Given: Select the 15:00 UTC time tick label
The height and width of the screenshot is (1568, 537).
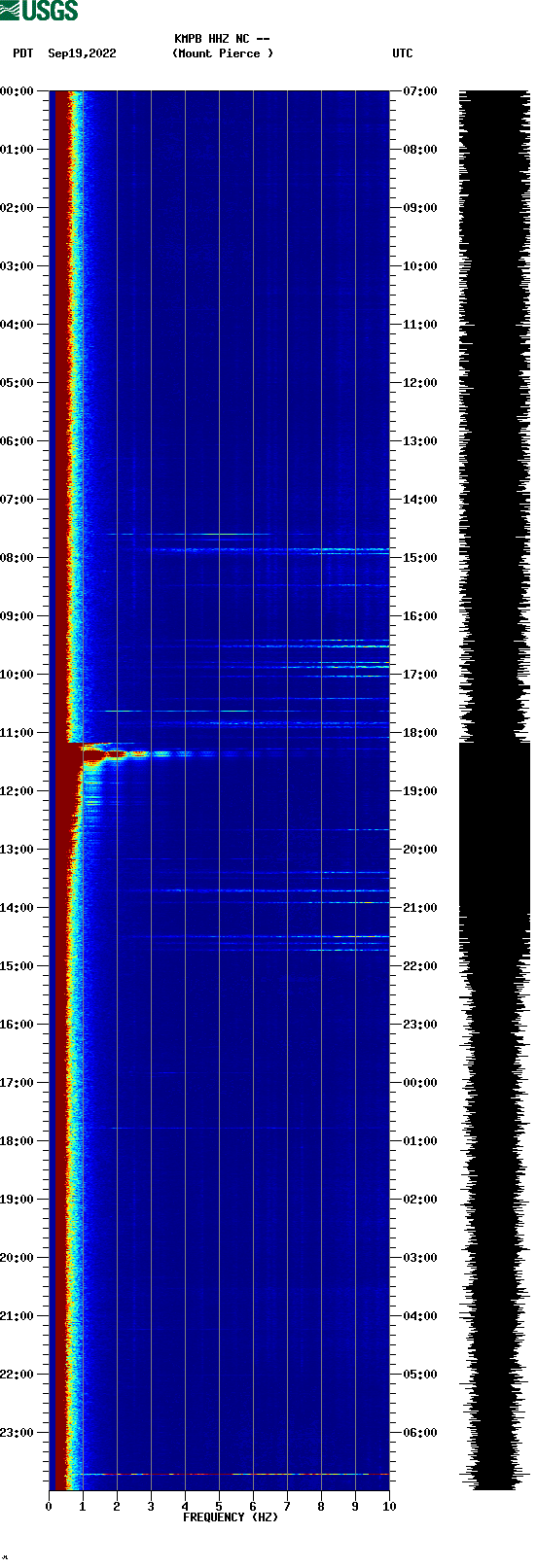Looking at the screenshot, I should [x=420, y=558].
